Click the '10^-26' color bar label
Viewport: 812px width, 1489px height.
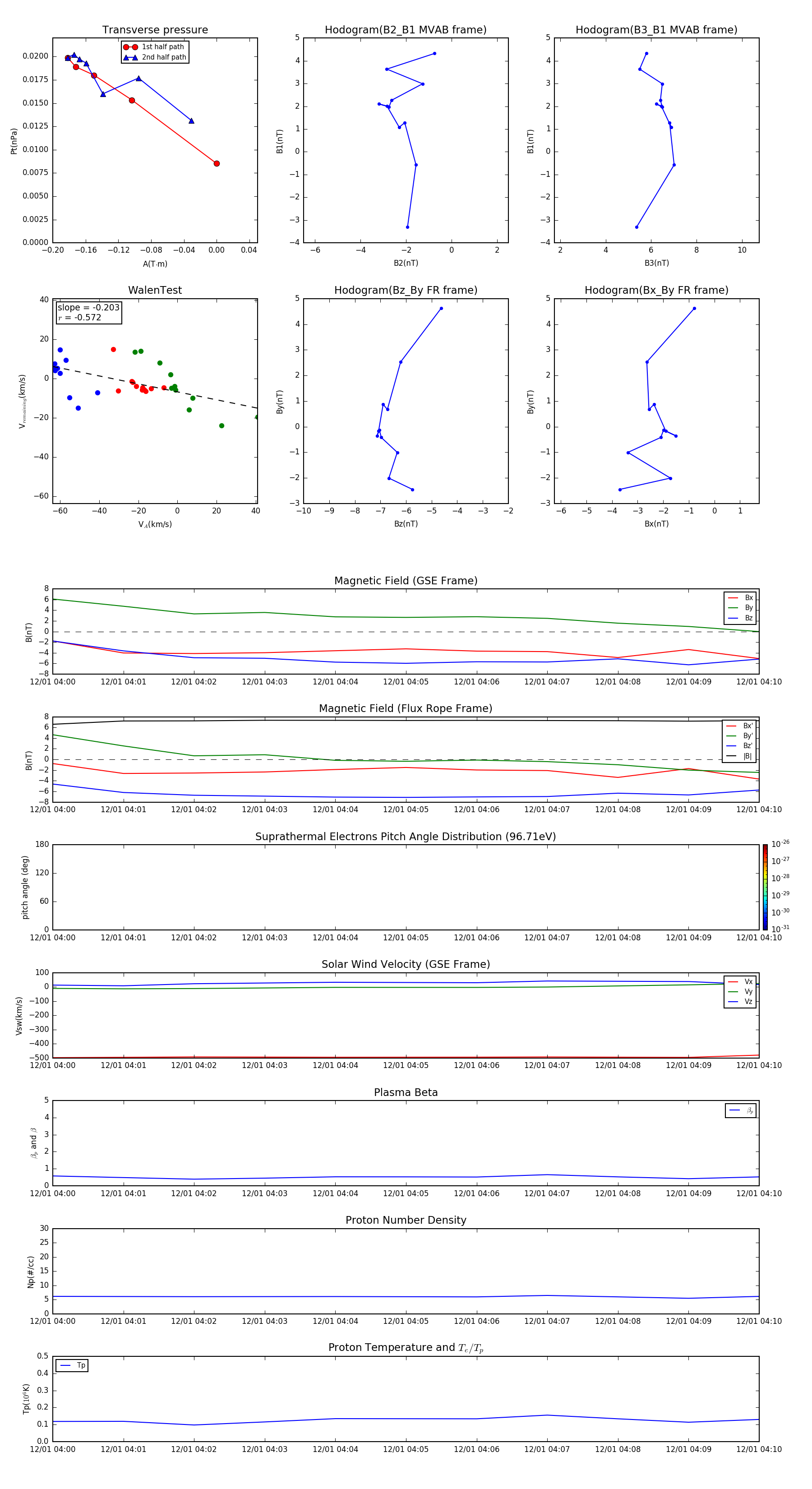780,844
